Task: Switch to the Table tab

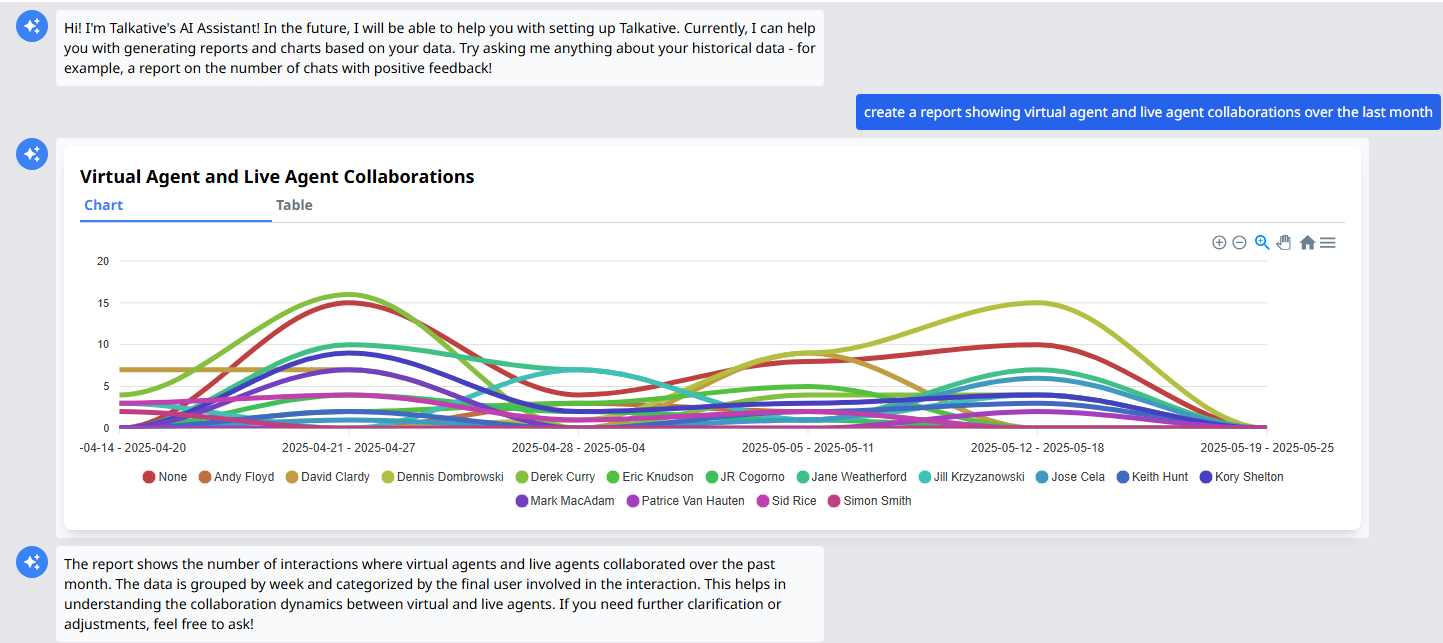Action: coord(294,205)
